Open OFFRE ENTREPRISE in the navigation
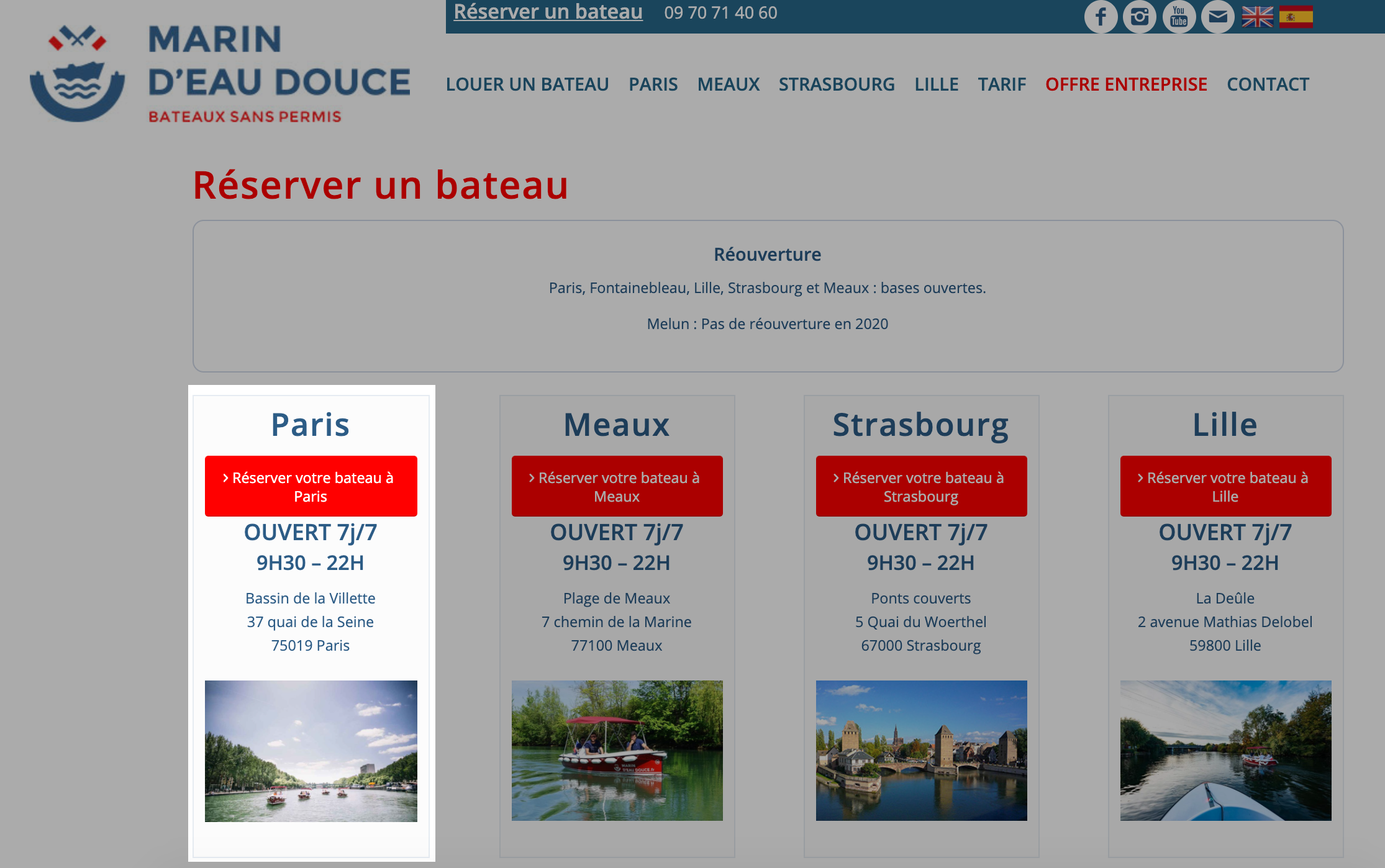Image resolution: width=1385 pixels, height=868 pixels. [x=1126, y=84]
